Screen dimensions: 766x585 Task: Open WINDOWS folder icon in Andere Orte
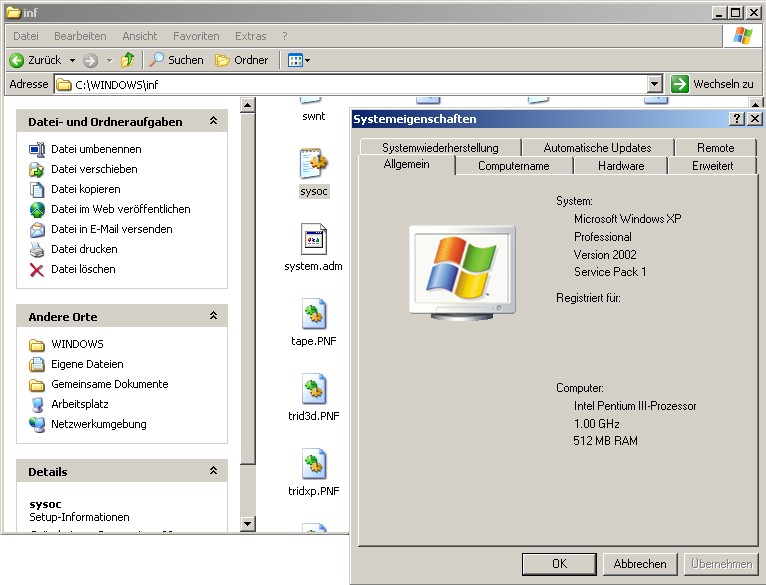click(x=37, y=345)
